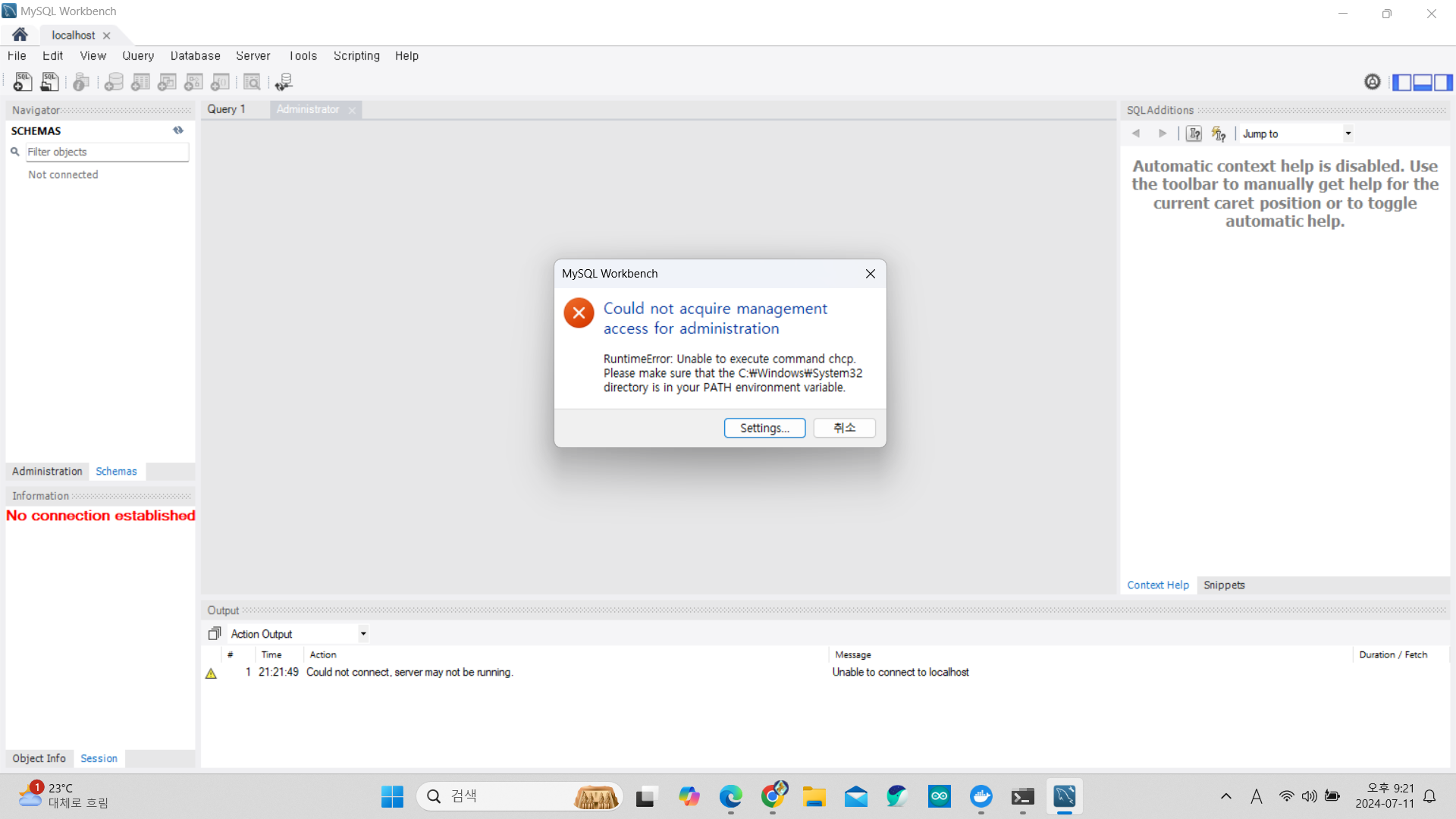
Task: Create a new SQL tab icon
Action: [23, 82]
